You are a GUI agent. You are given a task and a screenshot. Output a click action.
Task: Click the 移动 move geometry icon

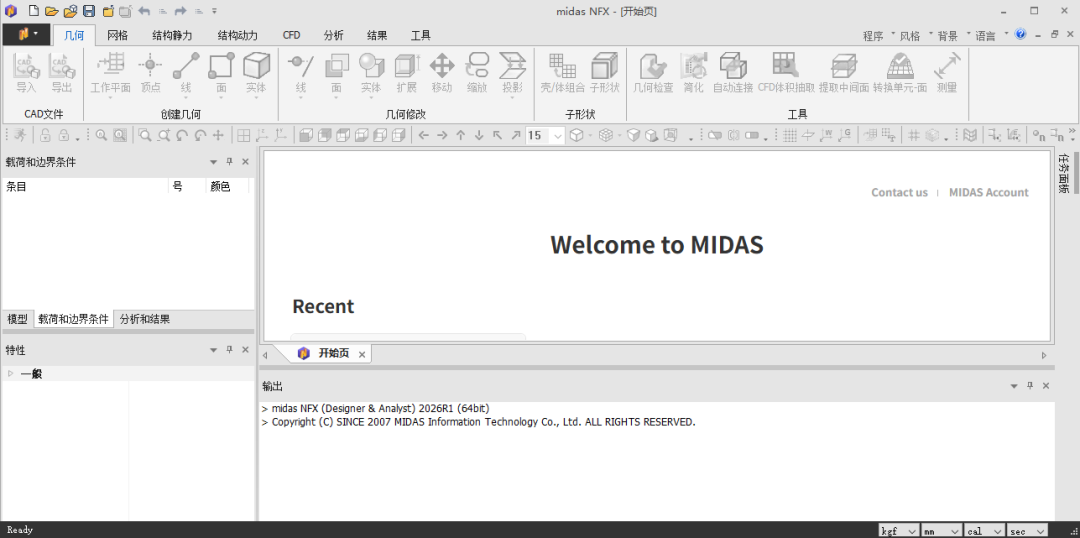442,74
